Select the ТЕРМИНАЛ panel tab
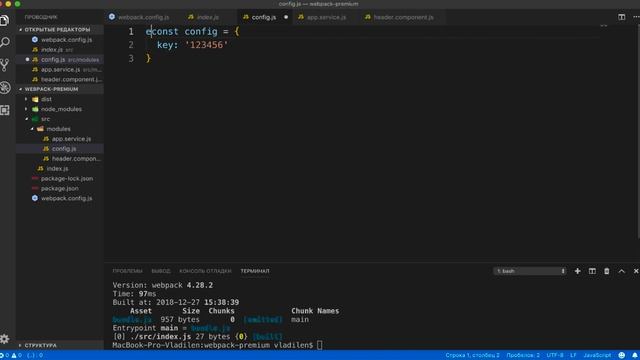 (x=255, y=271)
